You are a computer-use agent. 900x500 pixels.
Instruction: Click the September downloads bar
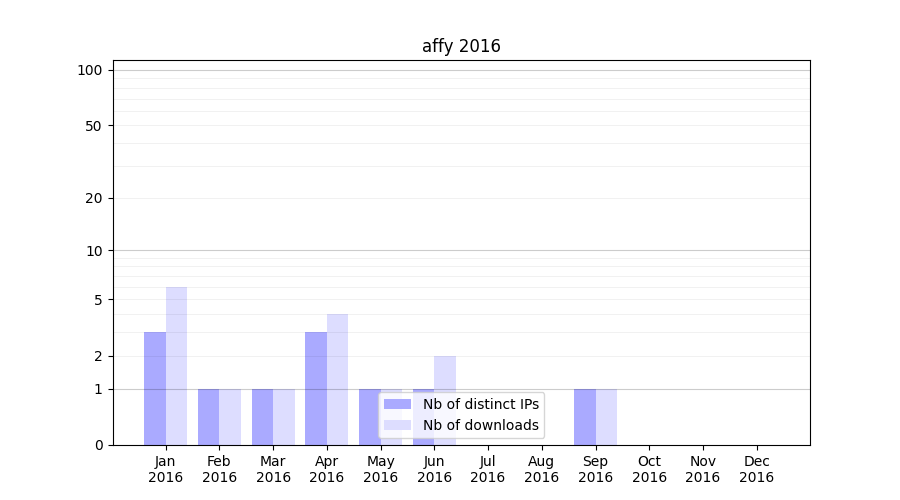606,417
